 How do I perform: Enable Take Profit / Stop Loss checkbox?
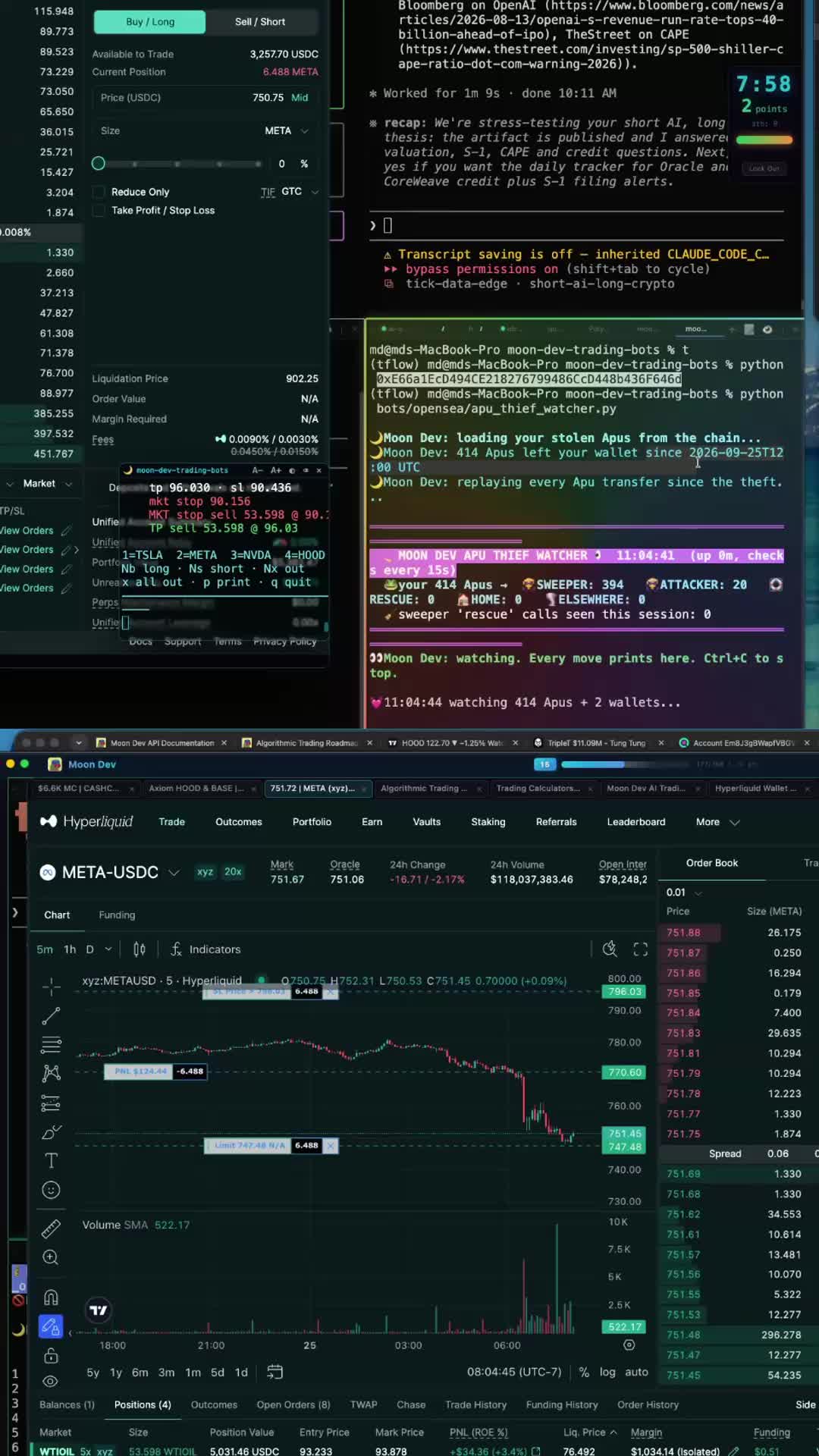coord(99,210)
